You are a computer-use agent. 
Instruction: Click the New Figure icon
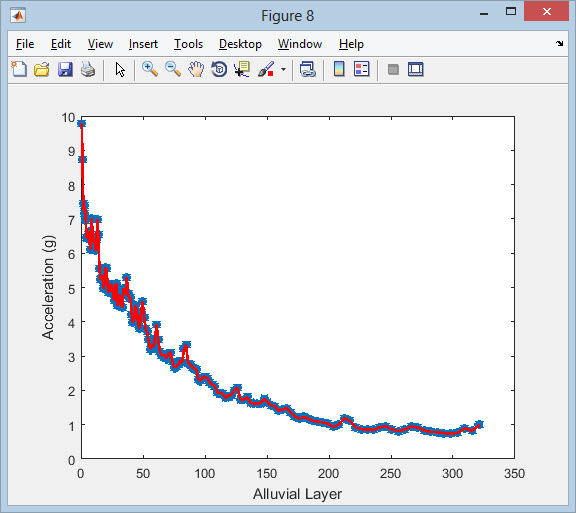19,69
